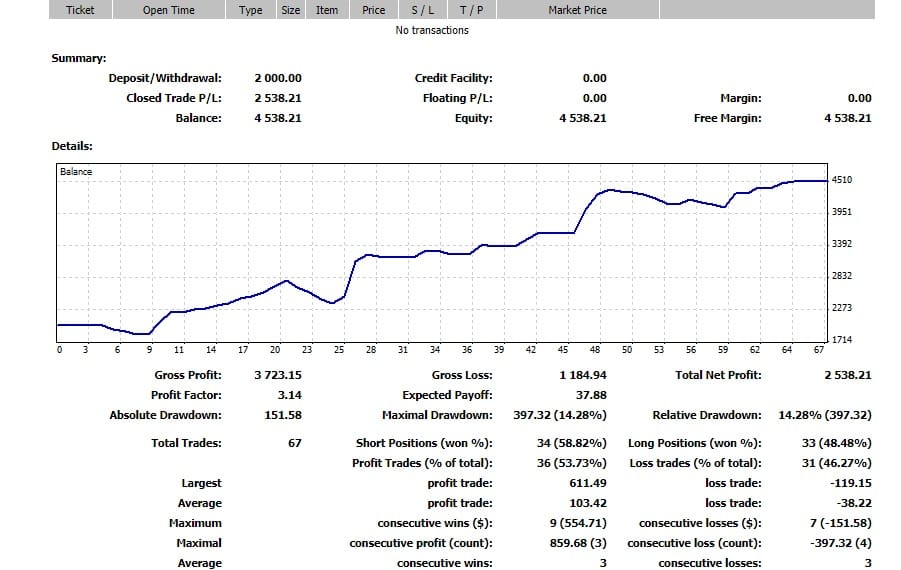Sort by the Open Time column header
The width and height of the screenshot is (901, 570).
pos(169,10)
